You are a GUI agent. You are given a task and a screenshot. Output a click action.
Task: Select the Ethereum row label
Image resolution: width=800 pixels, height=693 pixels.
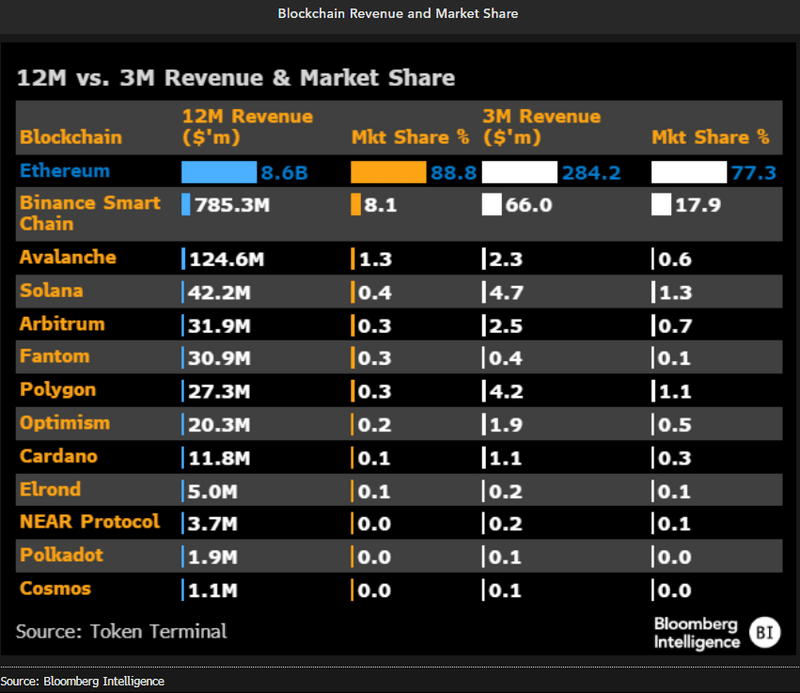65,170
